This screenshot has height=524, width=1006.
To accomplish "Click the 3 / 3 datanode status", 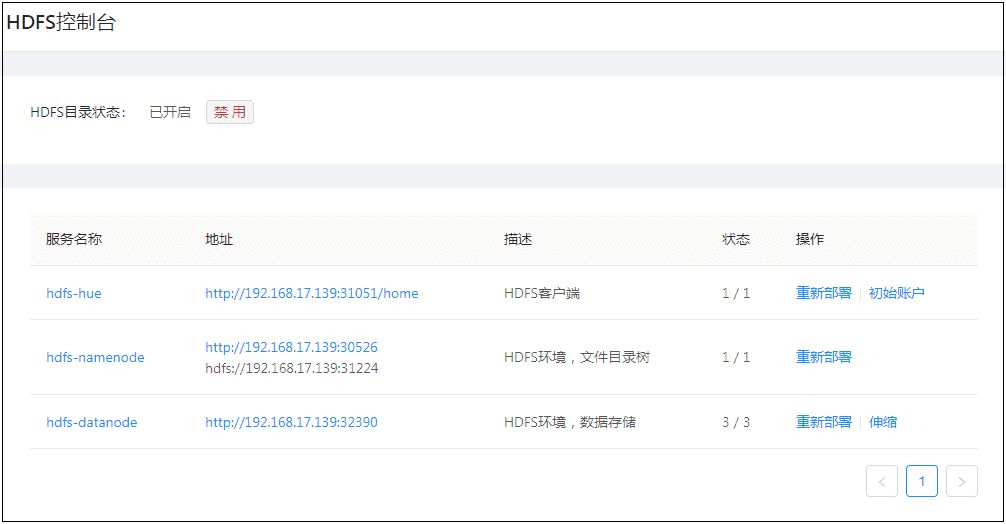I will point(736,422).
